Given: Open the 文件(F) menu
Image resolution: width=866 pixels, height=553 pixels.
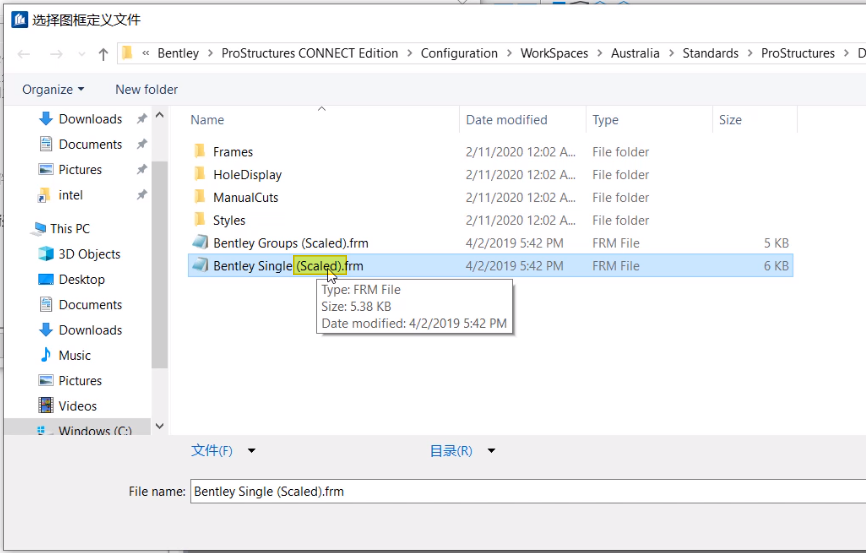Looking at the screenshot, I should 212,451.
